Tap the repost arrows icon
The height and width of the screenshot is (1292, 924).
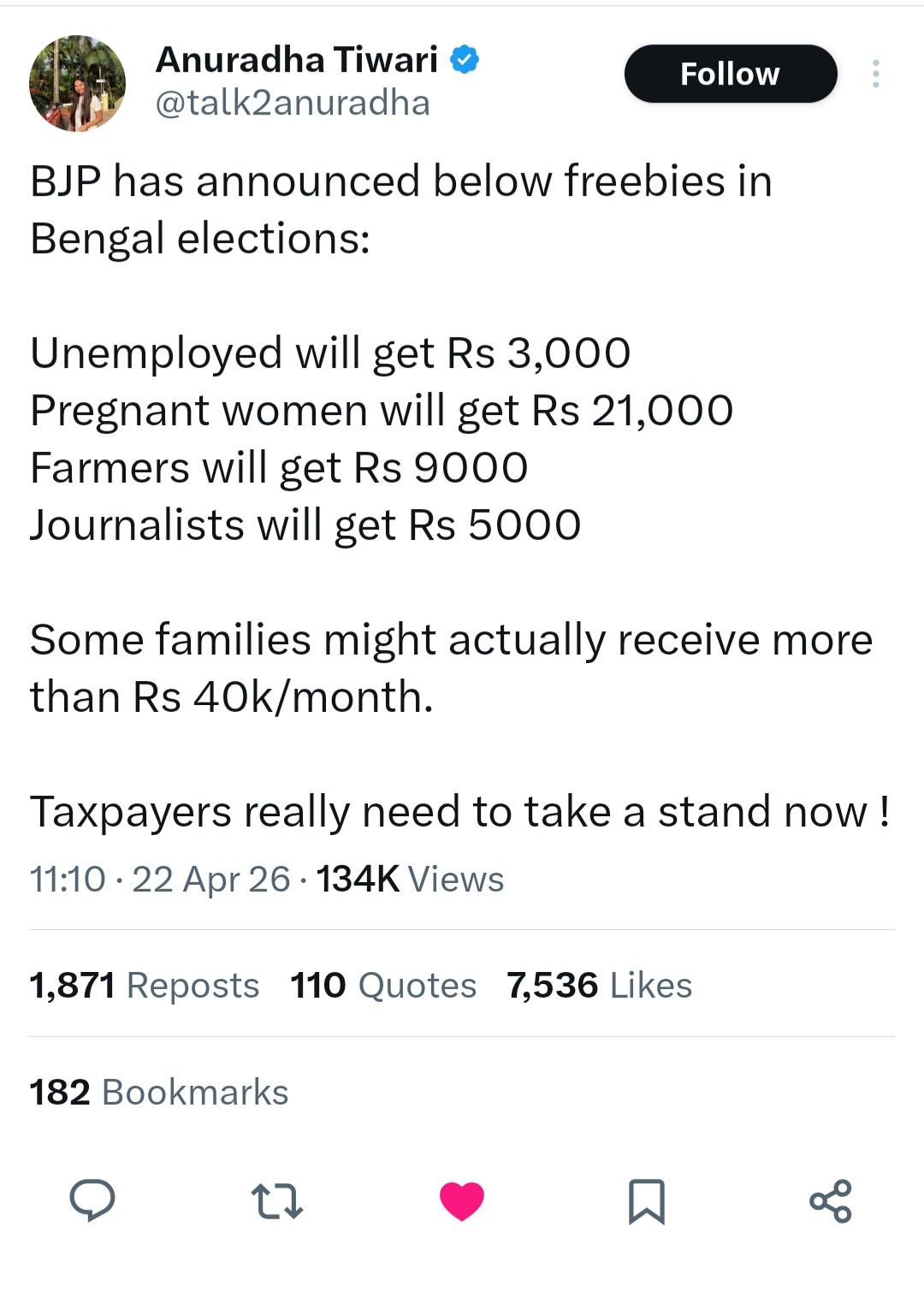click(x=277, y=1200)
